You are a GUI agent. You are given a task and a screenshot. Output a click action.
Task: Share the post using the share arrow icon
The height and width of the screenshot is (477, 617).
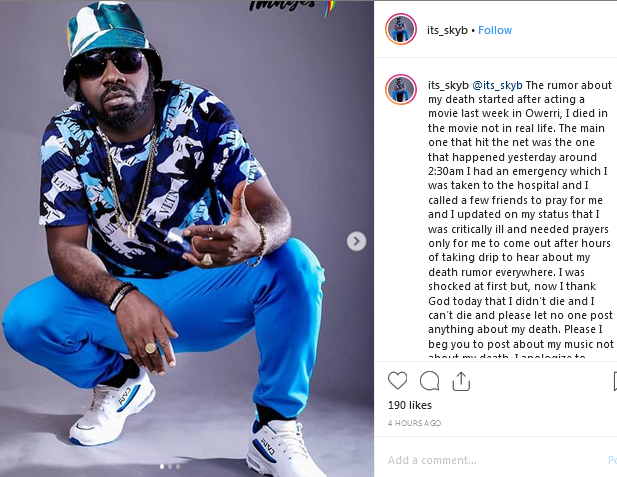pyautogui.click(x=461, y=381)
